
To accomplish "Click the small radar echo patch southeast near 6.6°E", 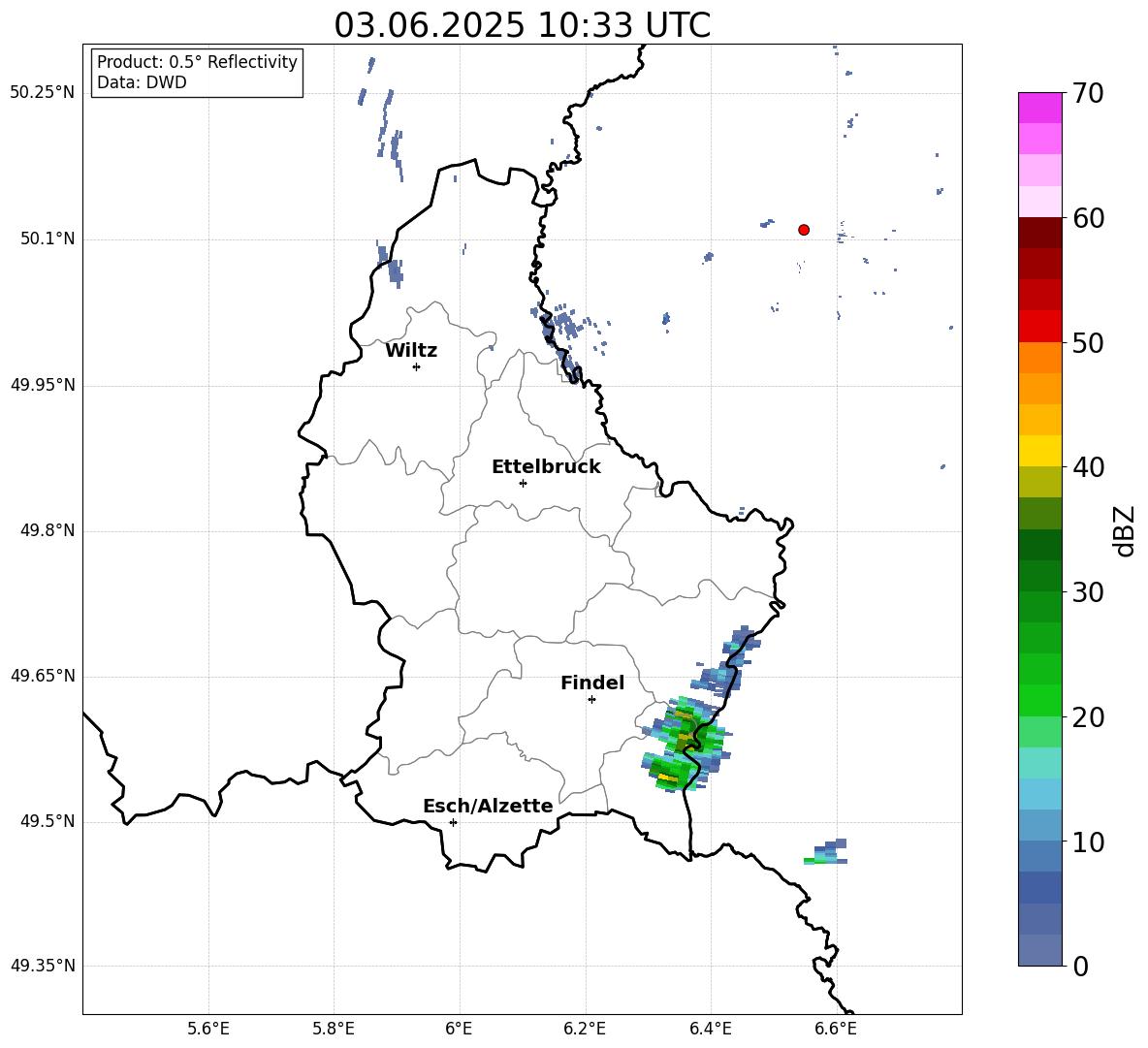I will tap(826, 852).
